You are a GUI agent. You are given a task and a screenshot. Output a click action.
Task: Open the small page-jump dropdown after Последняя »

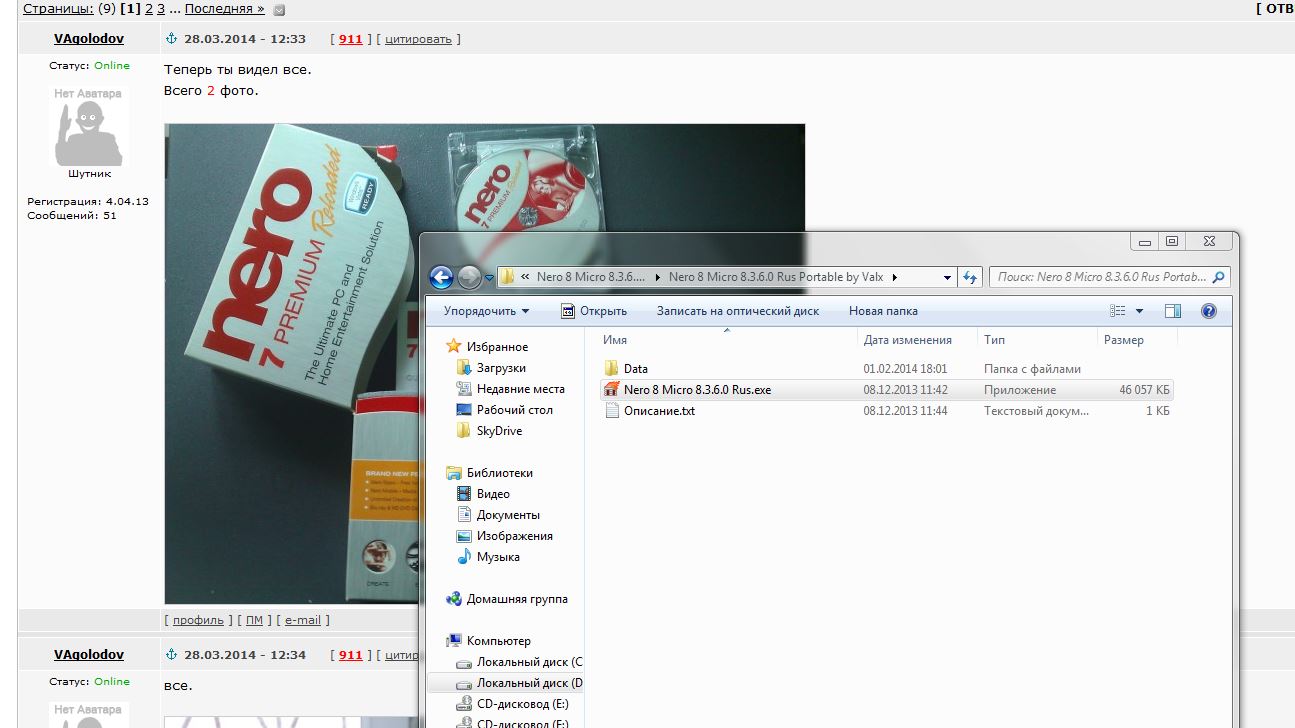pyautogui.click(x=279, y=10)
